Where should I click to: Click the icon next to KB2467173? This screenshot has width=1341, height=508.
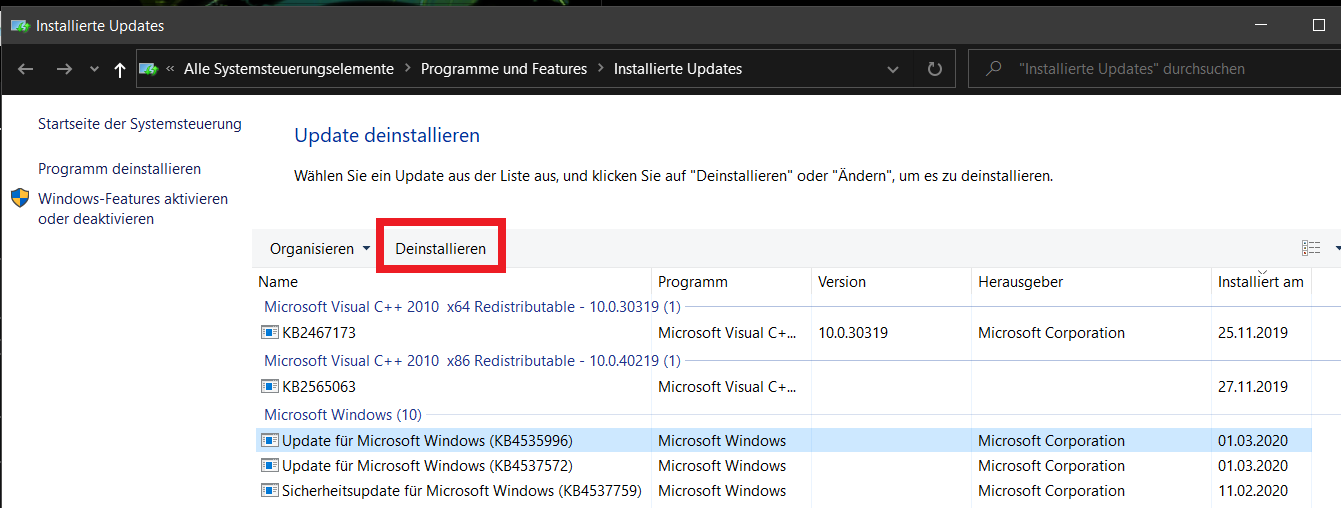[x=270, y=333]
